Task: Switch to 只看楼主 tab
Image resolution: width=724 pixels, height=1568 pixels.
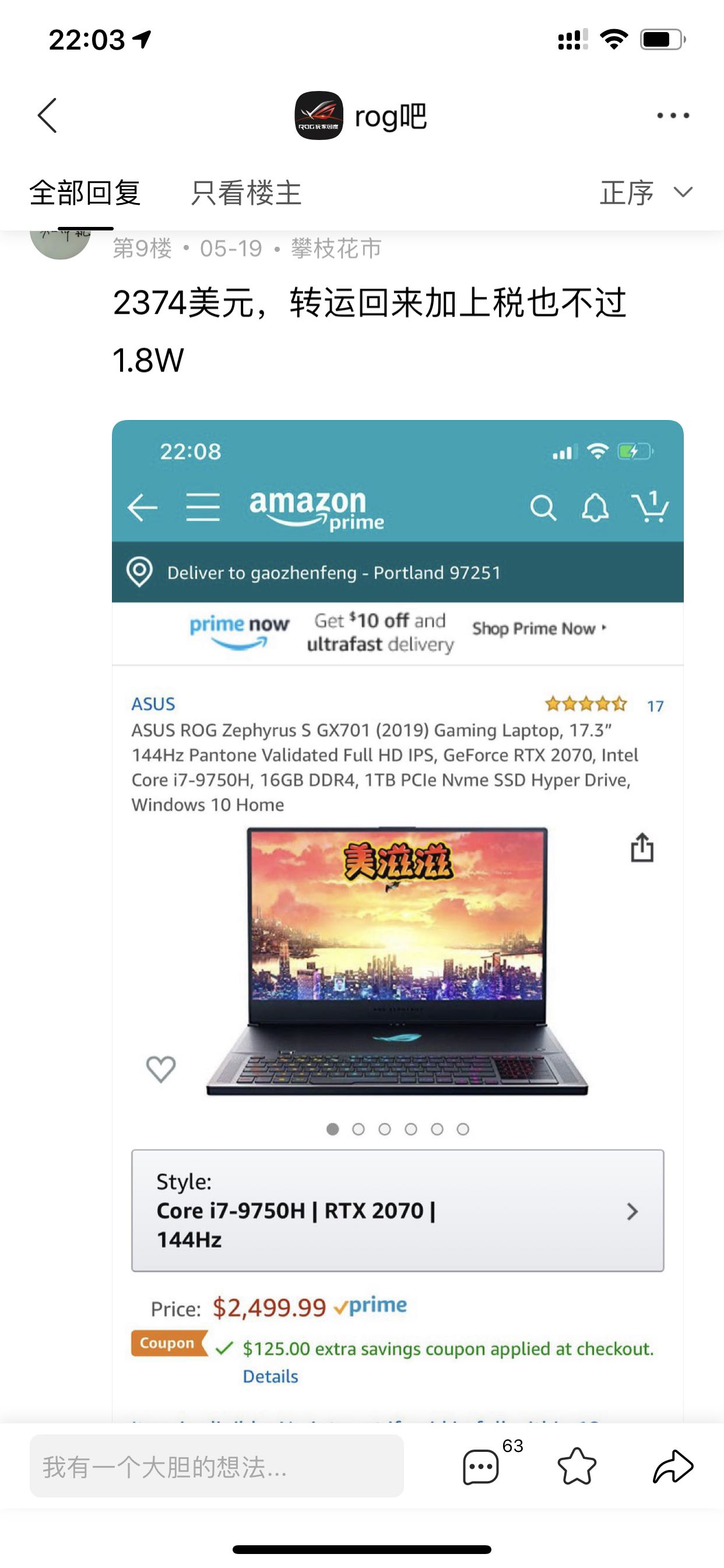Action: (247, 193)
